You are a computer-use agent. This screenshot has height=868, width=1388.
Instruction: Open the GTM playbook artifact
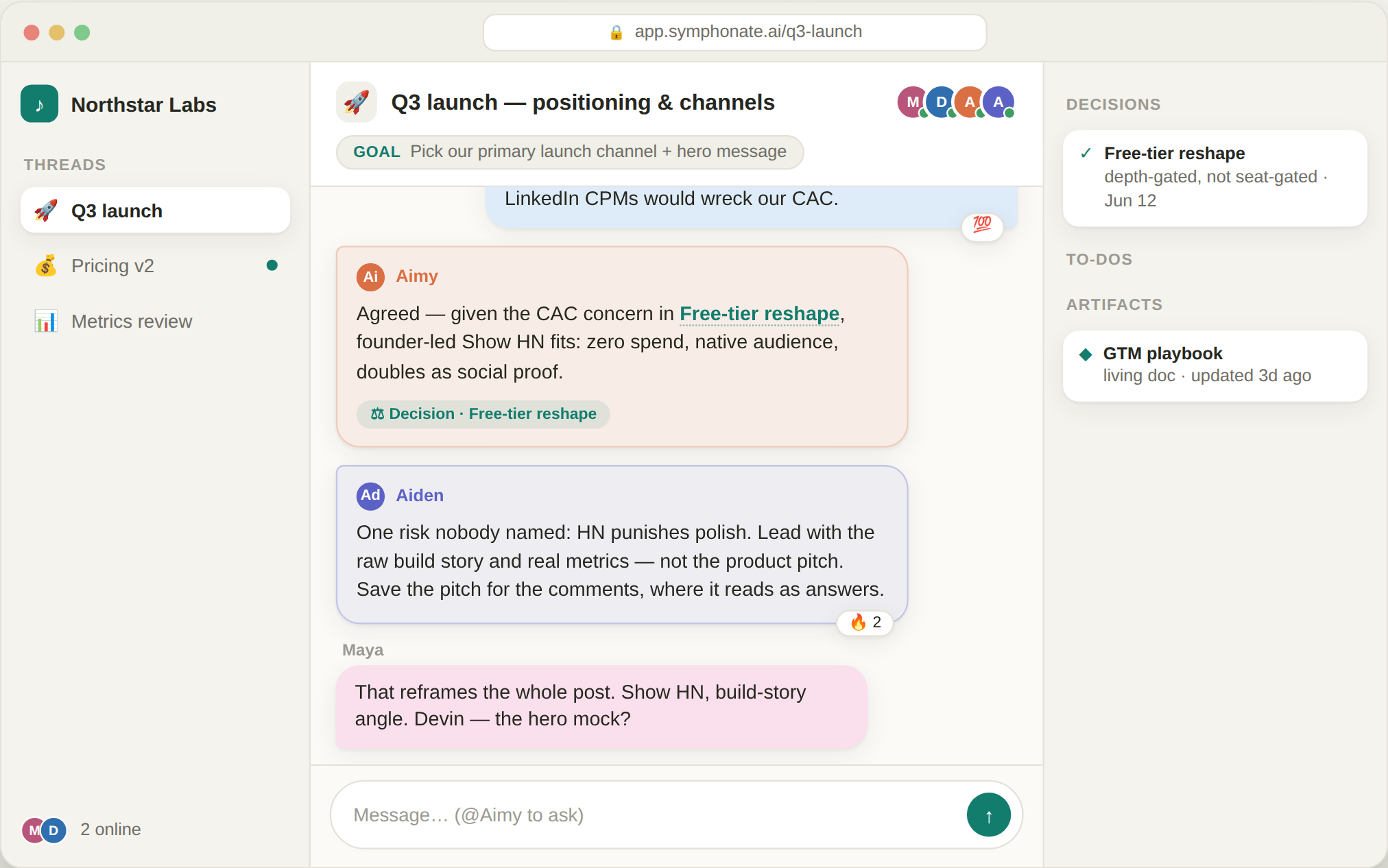coord(1214,366)
